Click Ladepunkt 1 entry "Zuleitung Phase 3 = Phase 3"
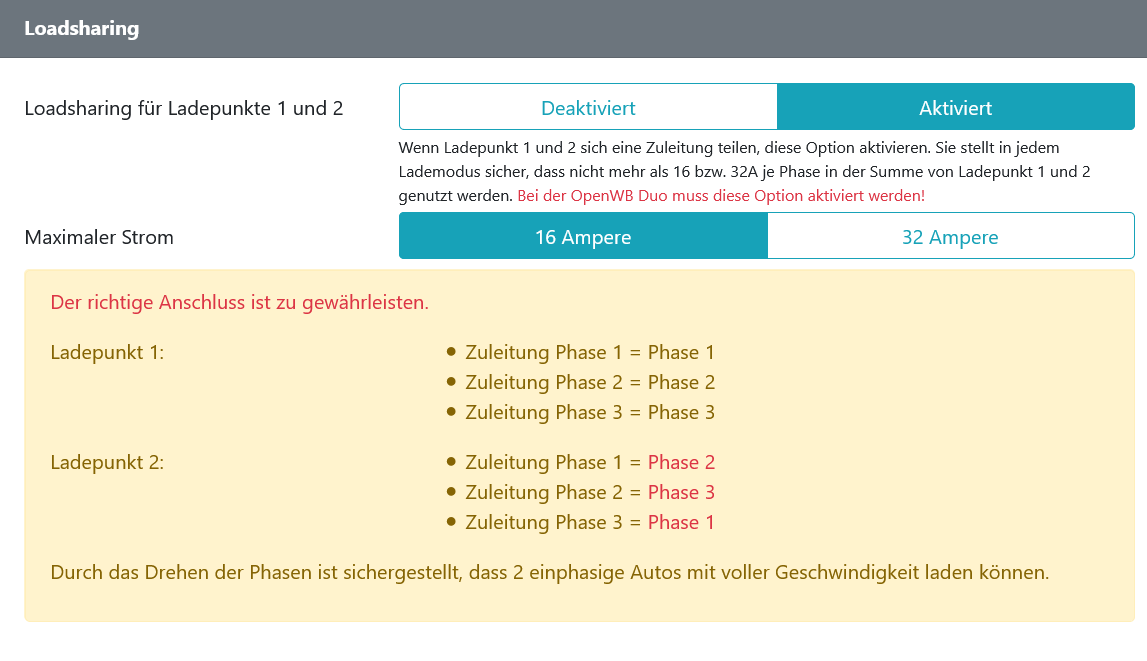 (590, 412)
